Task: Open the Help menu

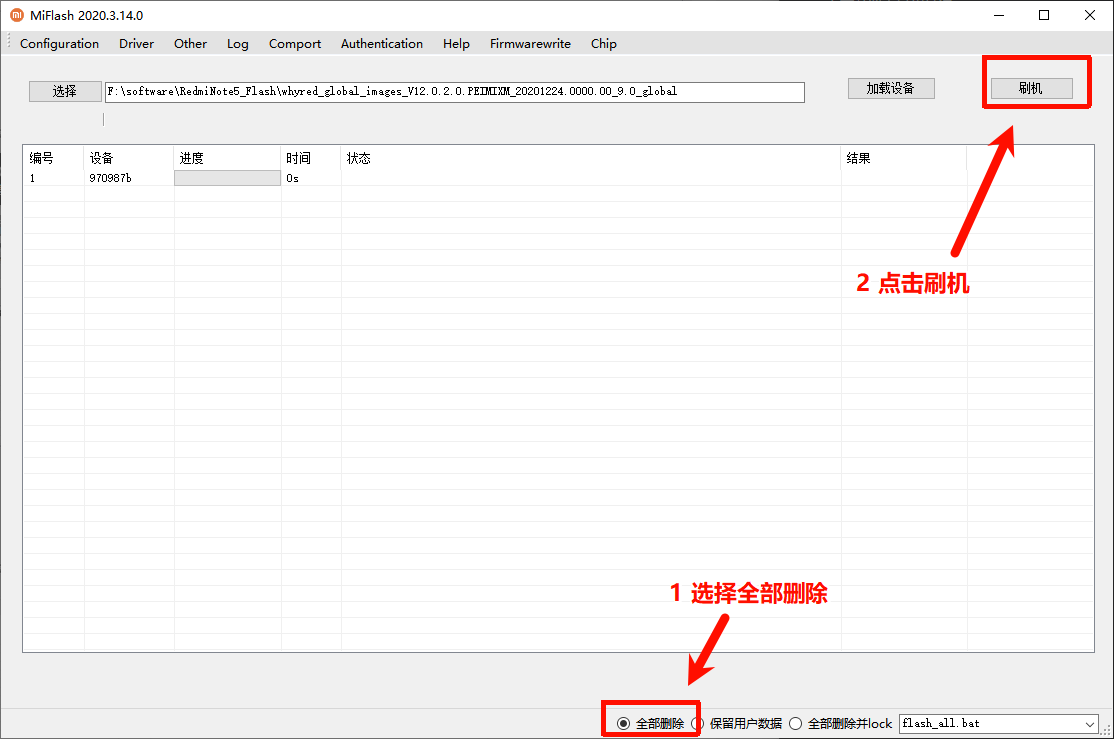Action: (x=456, y=44)
